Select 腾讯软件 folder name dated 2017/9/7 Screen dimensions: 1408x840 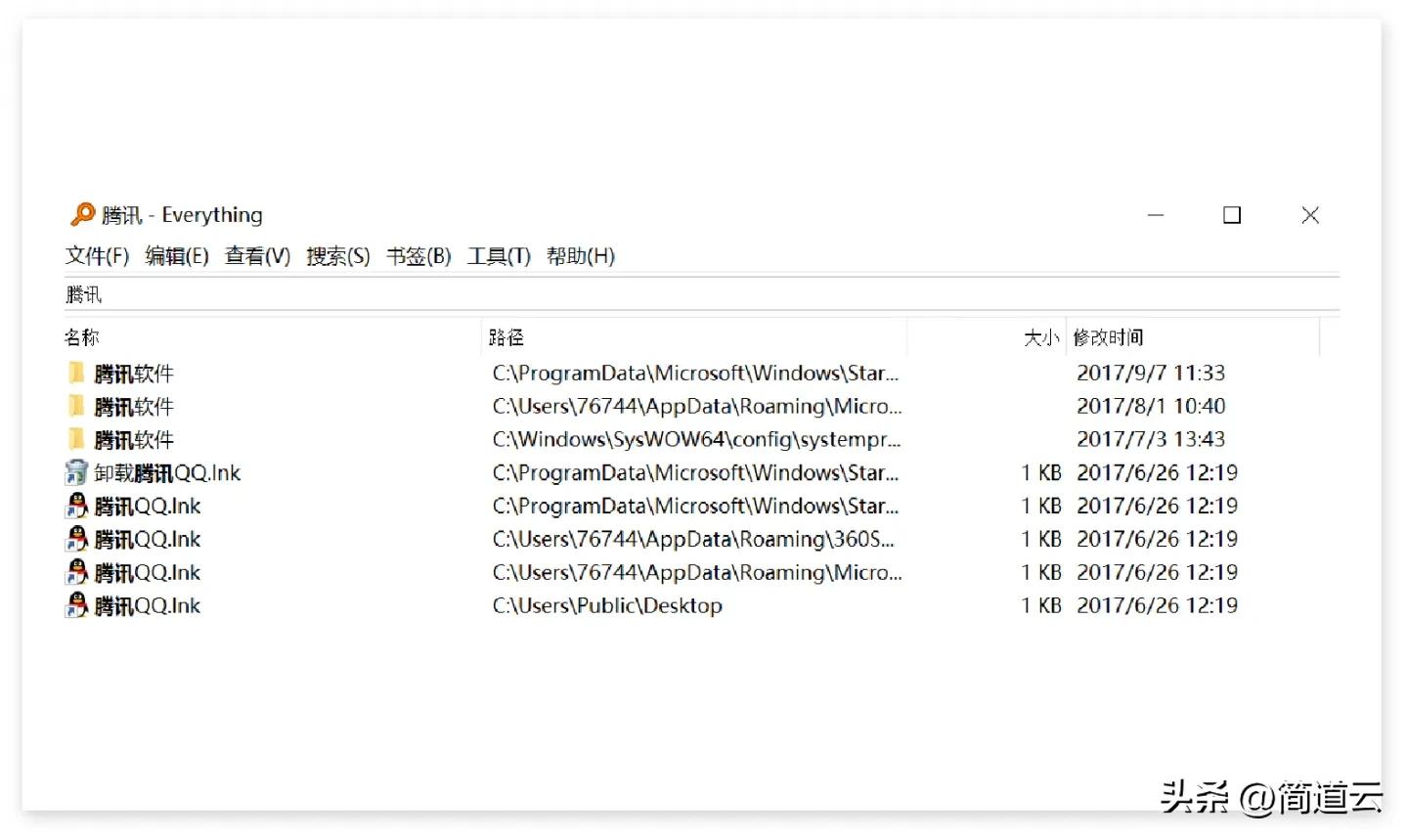pos(134,374)
